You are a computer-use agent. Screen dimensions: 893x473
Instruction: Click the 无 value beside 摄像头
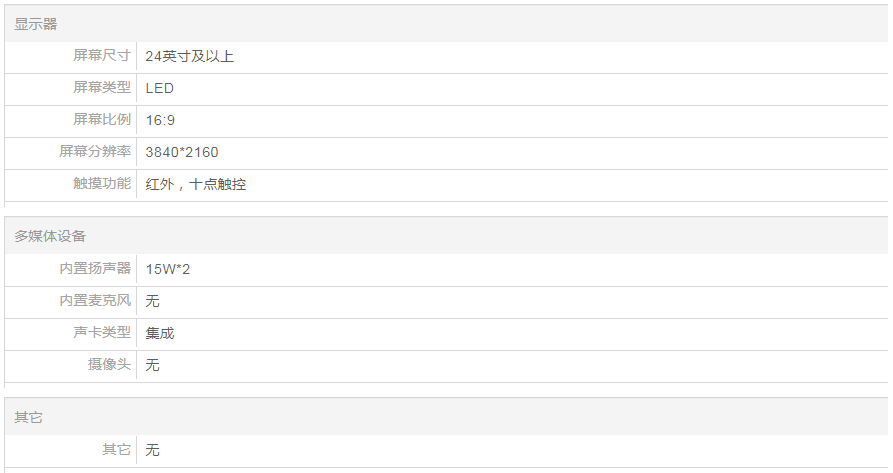153,365
